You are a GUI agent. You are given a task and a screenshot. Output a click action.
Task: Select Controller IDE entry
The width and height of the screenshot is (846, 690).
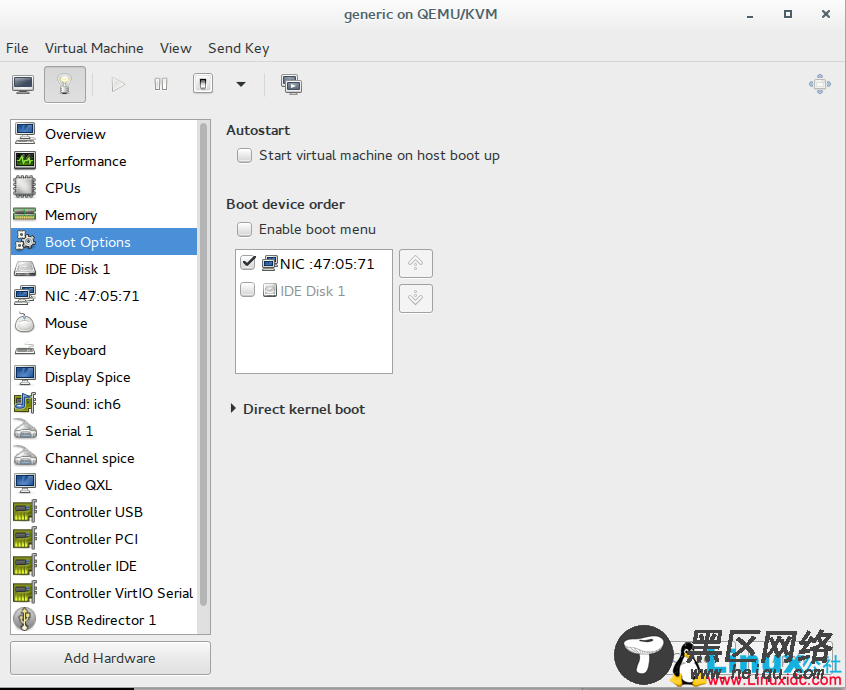click(x=104, y=565)
